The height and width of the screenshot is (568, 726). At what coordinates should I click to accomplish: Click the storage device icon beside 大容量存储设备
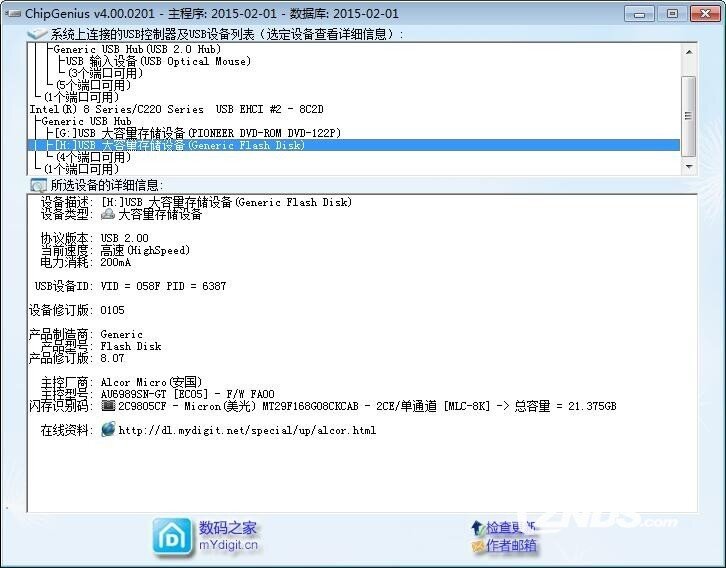pos(108,214)
